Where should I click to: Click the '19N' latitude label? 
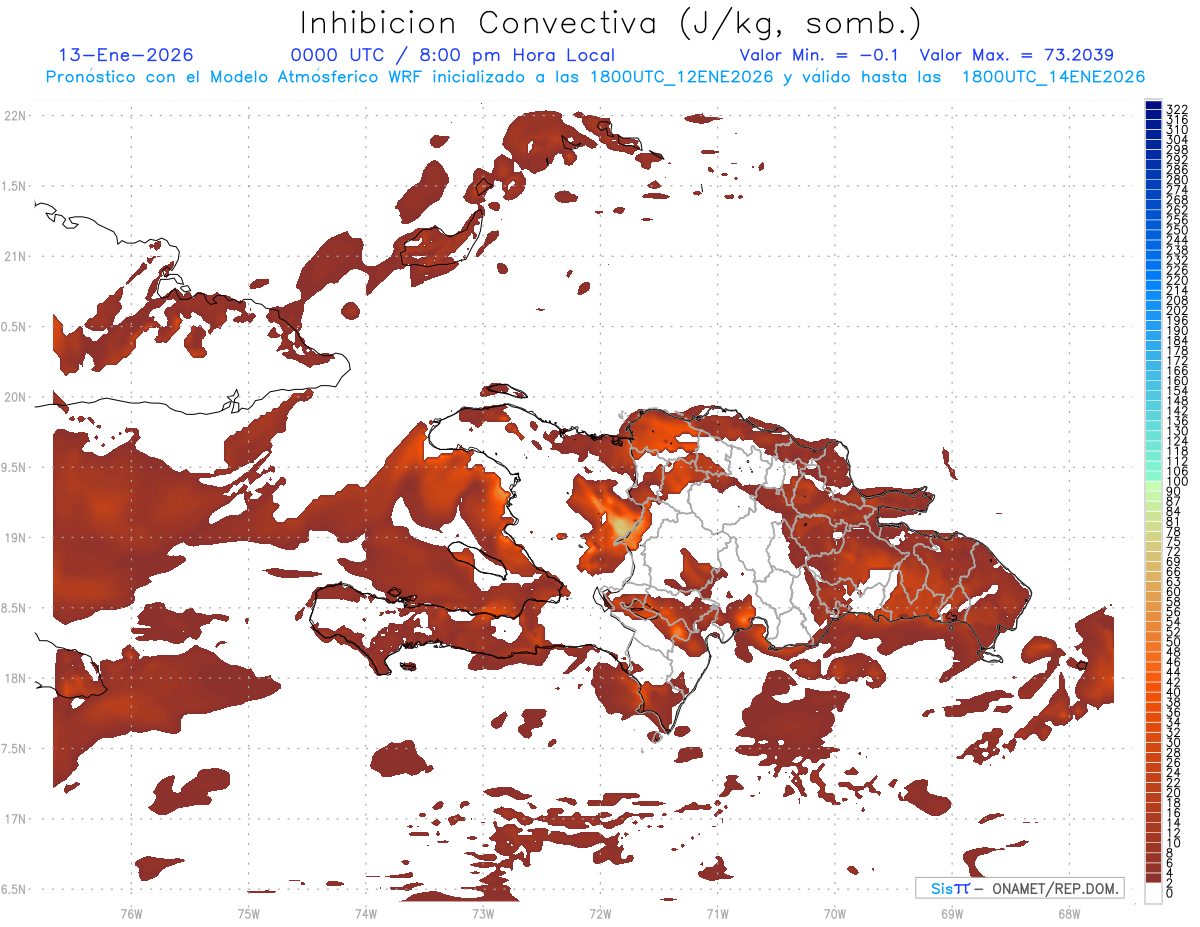(16, 537)
